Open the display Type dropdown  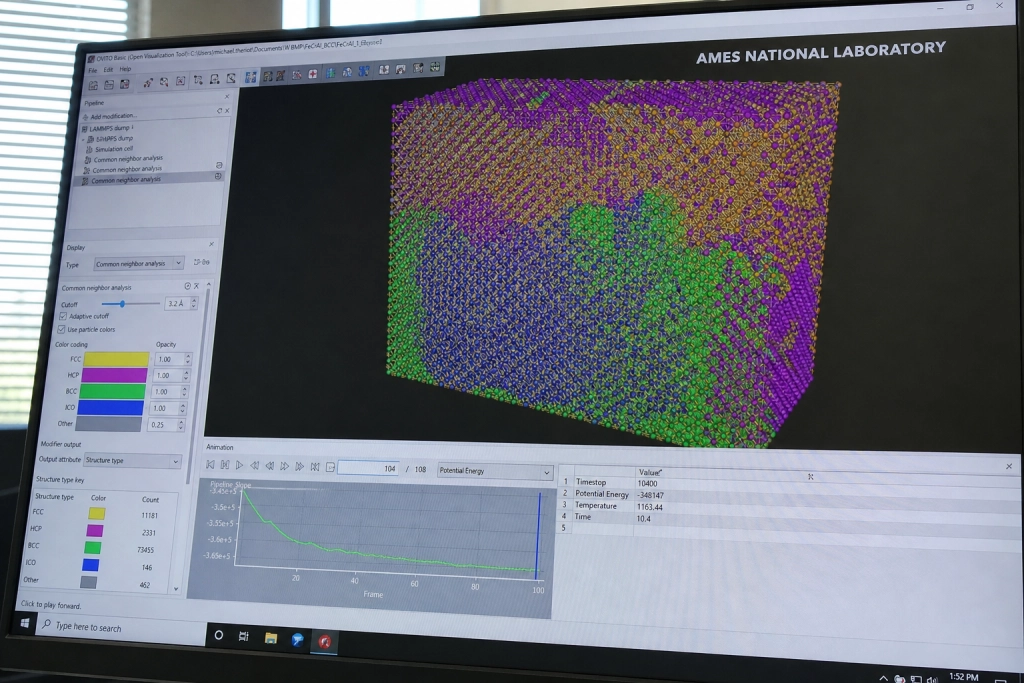coord(138,263)
